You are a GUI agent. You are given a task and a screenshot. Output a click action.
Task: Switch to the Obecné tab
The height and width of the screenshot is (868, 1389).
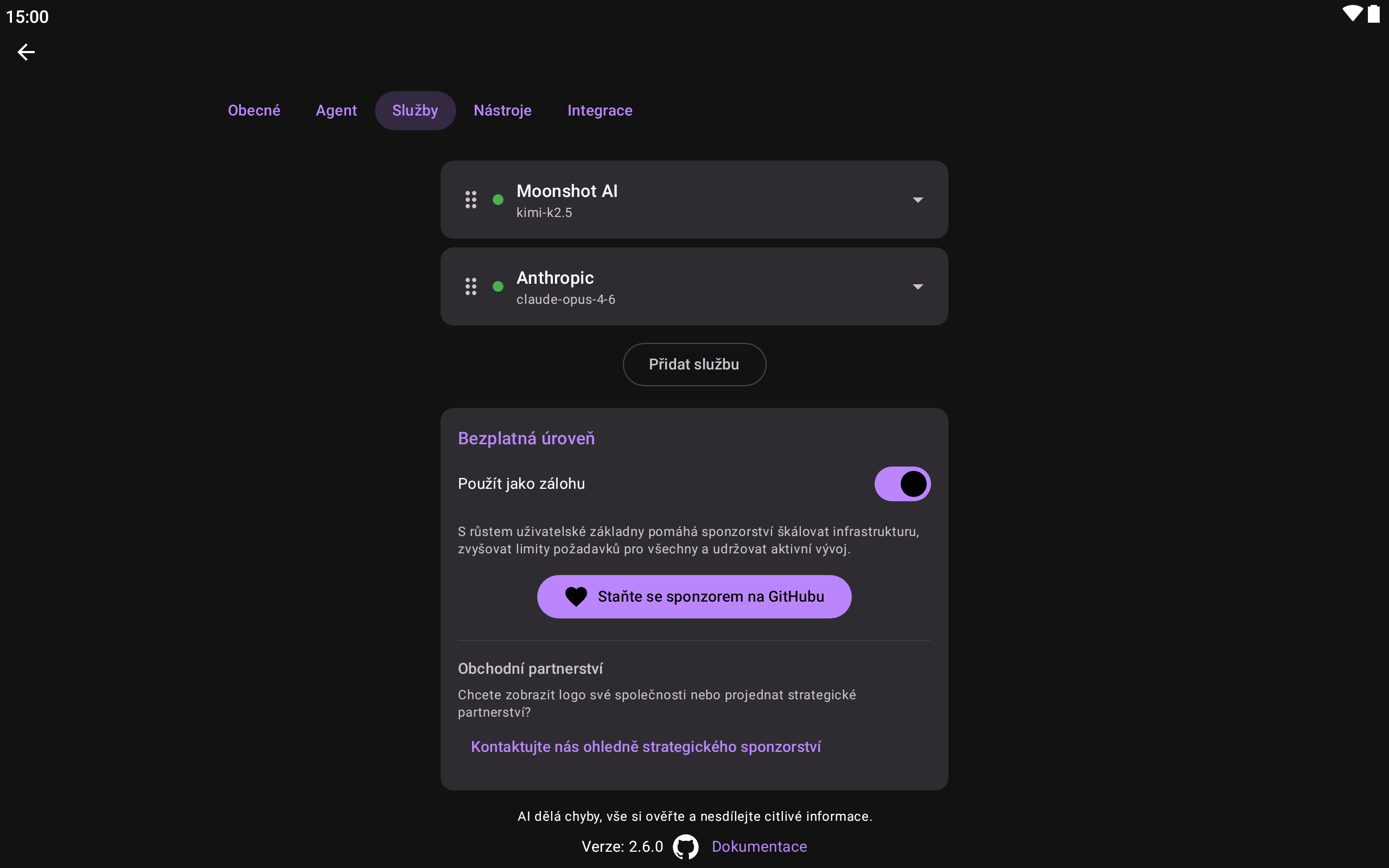[x=254, y=110]
